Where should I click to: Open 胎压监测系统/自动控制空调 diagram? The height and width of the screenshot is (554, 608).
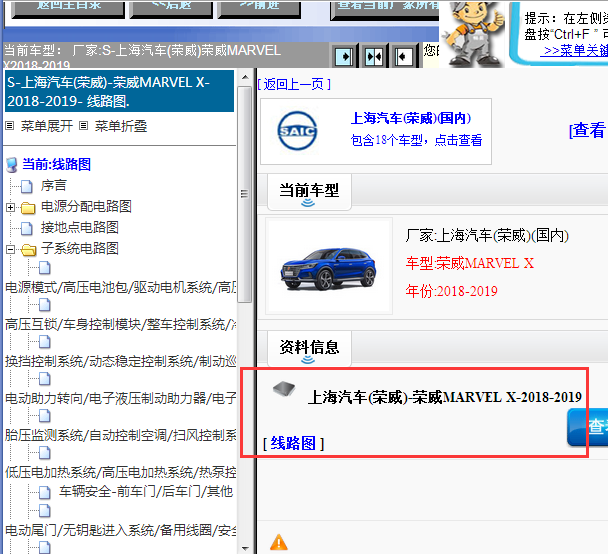120,435
